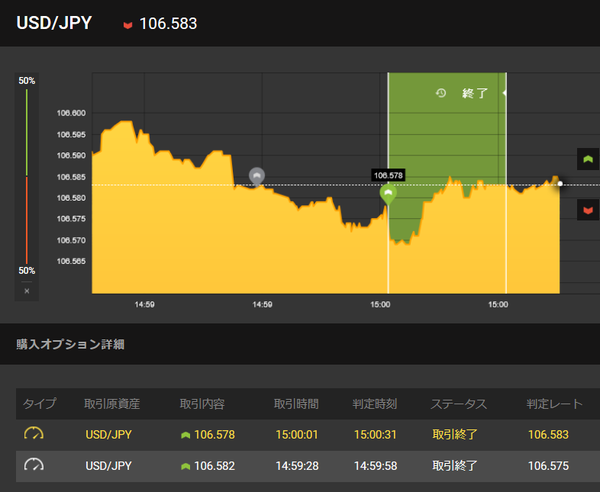Click the entry rate 106.582 in table
Screen dimensions: 600x492
pyautogui.click(x=215, y=466)
